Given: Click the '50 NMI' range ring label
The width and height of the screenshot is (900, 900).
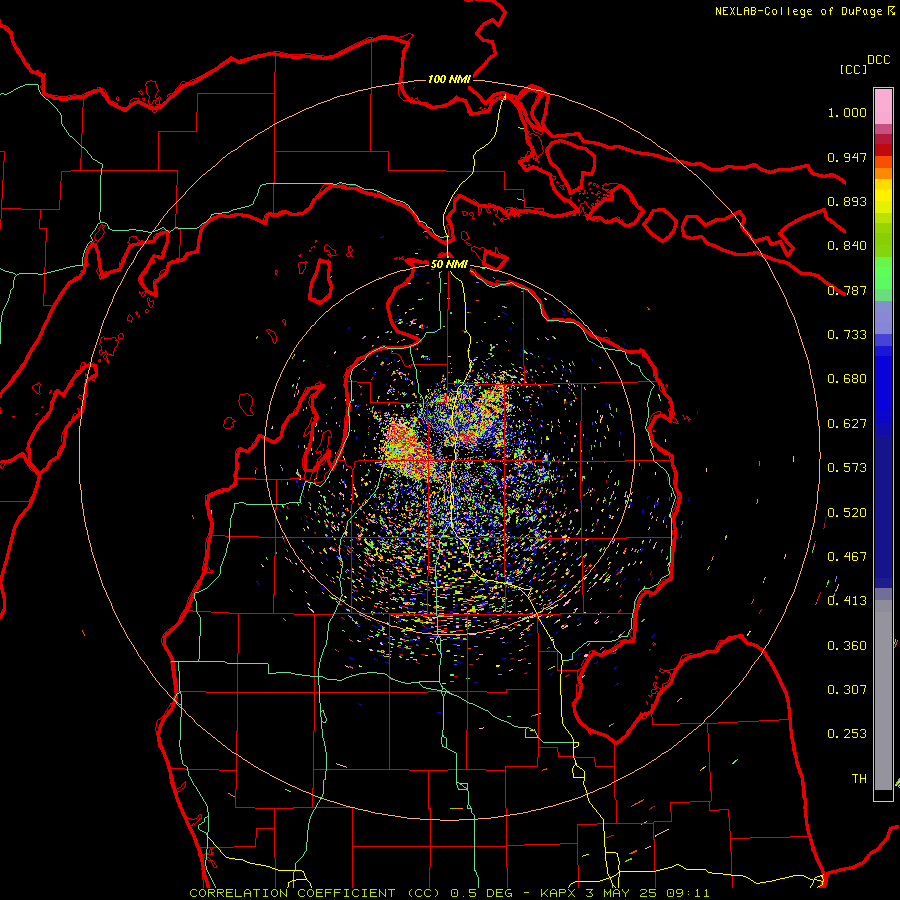Looking at the screenshot, I should click(449, 264).
